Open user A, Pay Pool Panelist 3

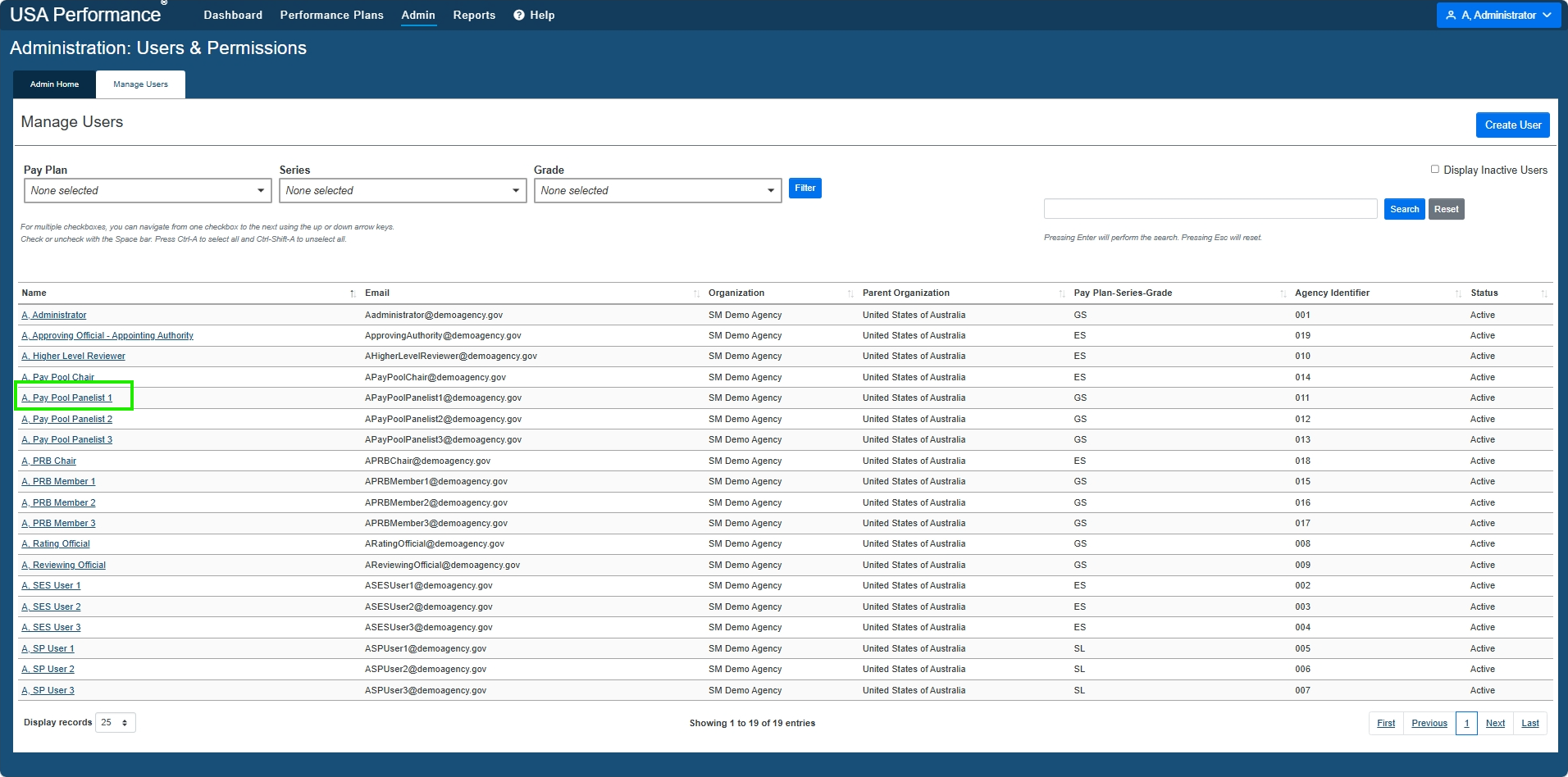[x=67, y=439]
